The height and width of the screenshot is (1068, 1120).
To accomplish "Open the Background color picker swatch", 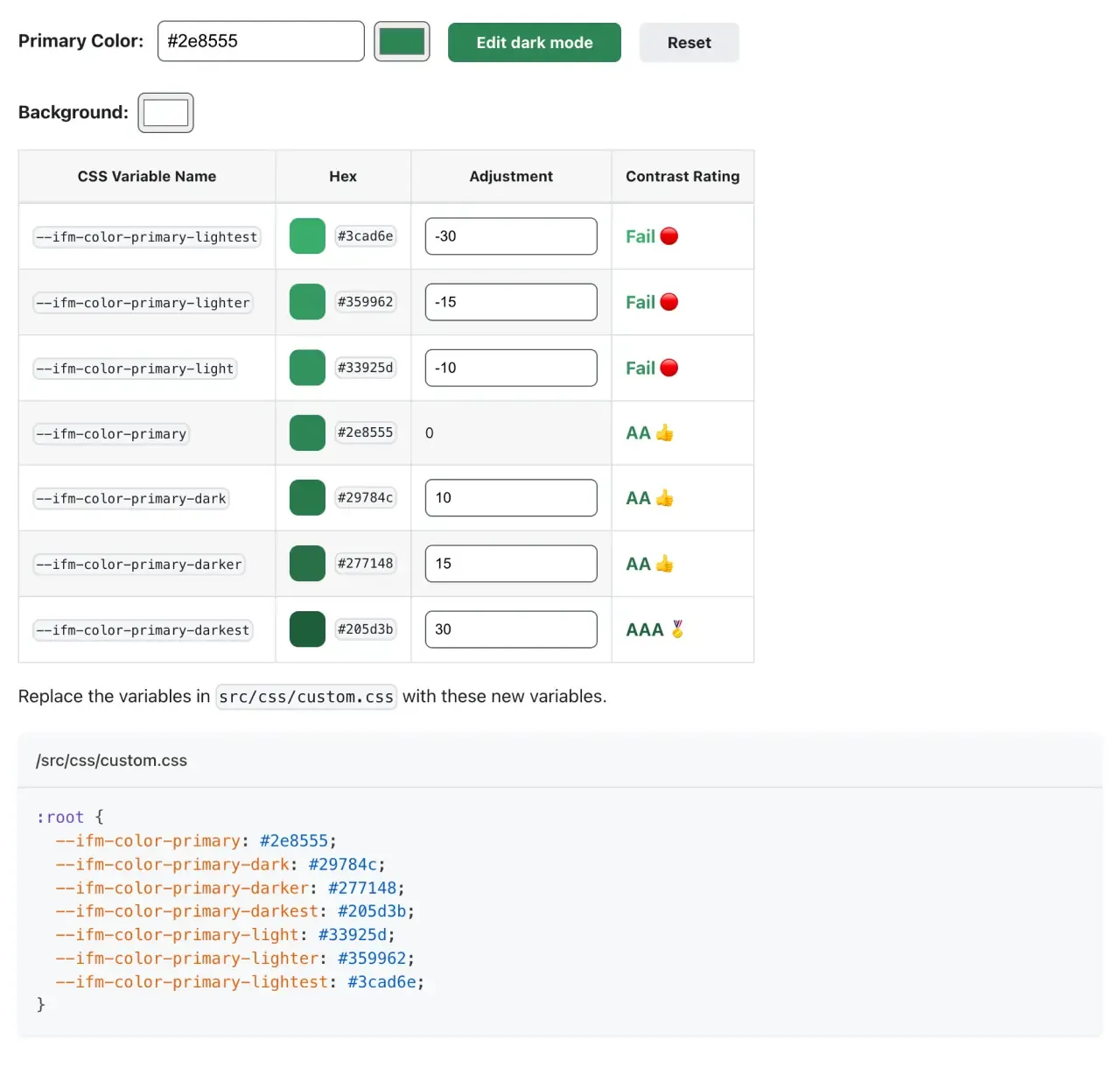I will [165, 113].
